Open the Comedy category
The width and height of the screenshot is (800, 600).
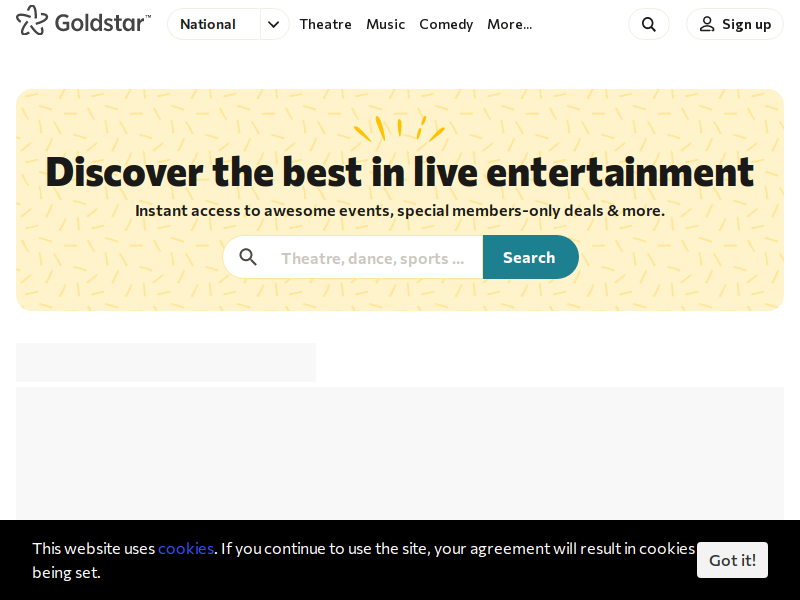click(446, 24)
